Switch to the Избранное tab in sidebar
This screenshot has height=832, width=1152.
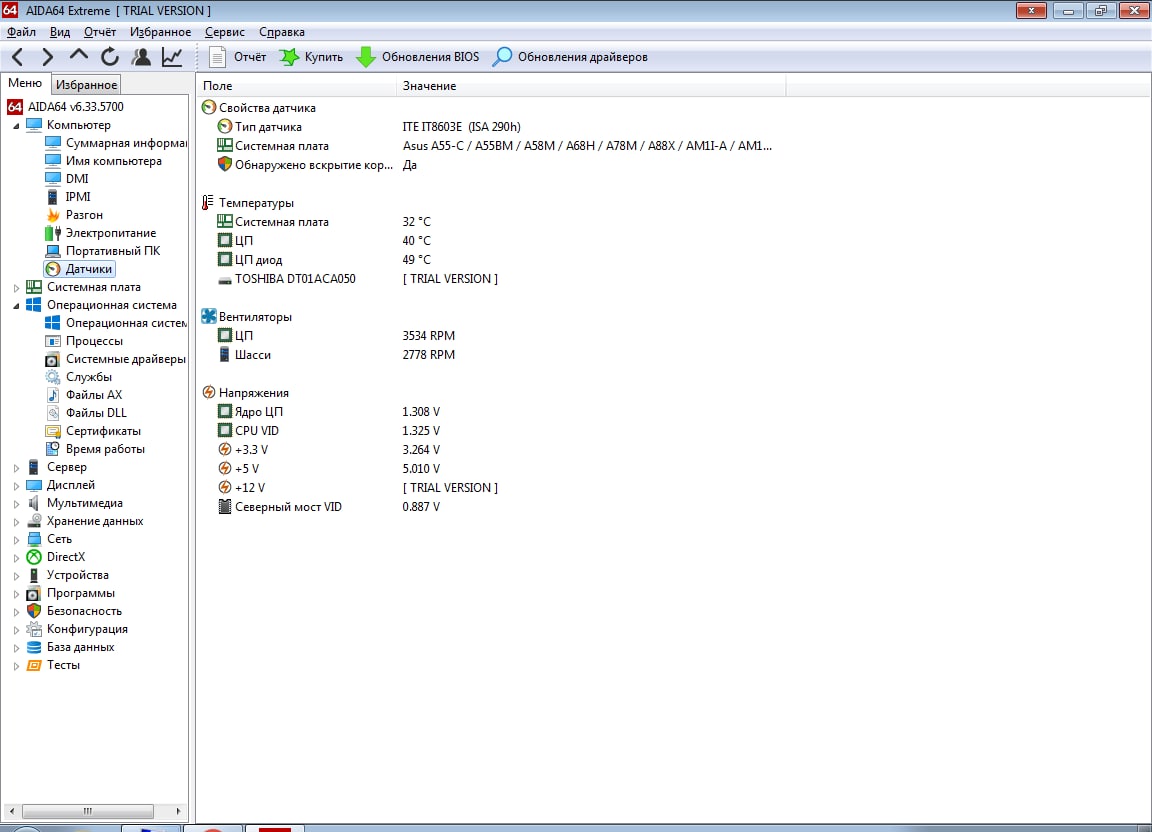tap(87, 85)
